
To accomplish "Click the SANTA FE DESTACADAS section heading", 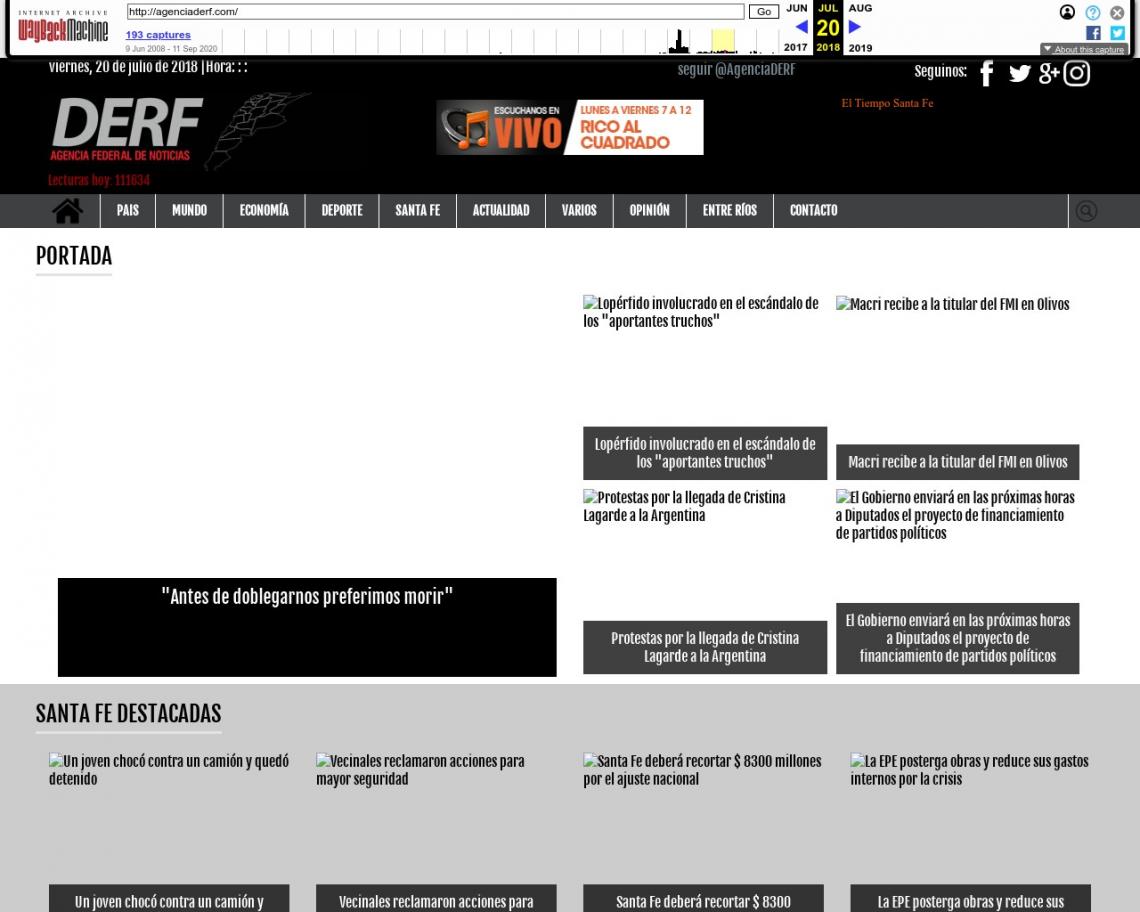I will click(129, 713).
